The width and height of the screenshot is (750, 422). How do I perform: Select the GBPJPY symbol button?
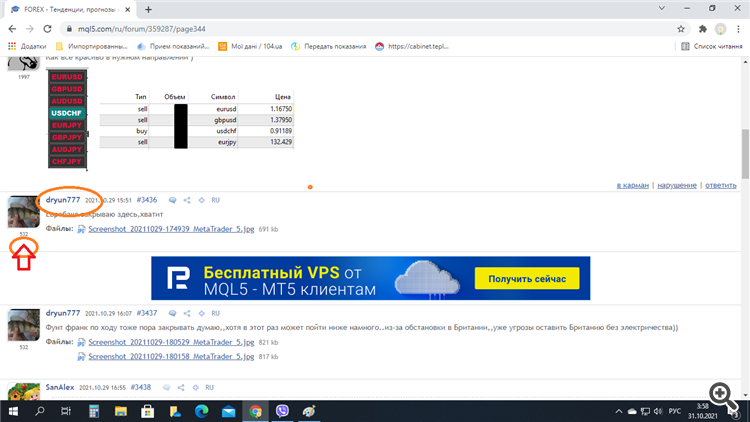67,137
